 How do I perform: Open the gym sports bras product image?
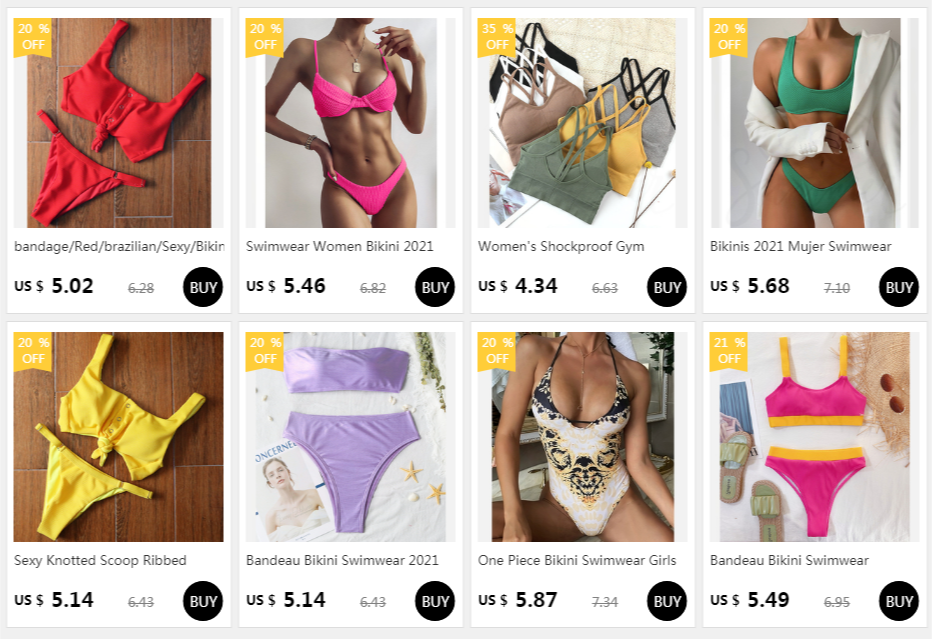(x=582, y=122)
